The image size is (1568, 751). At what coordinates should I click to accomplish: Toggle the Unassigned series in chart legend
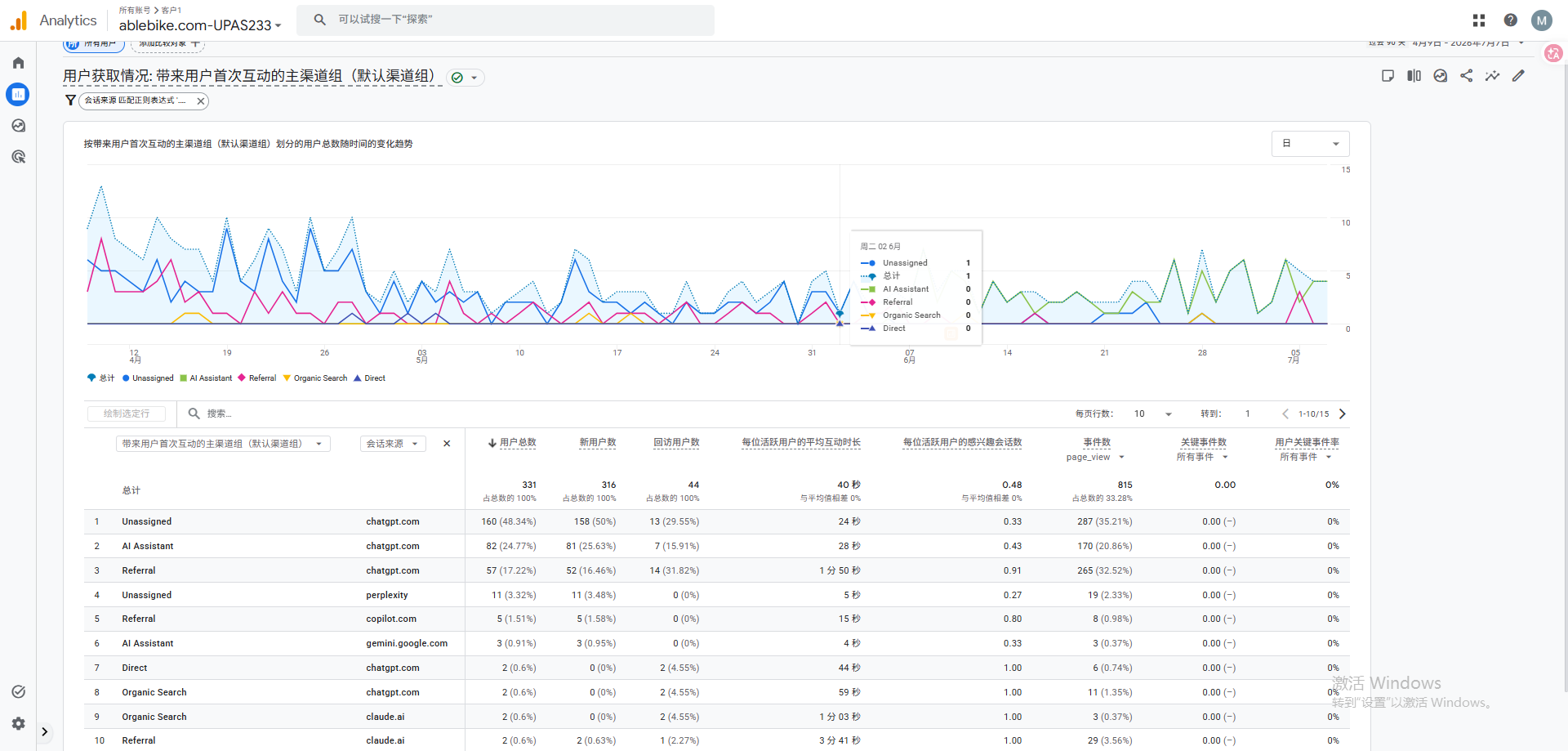point(148,378)
